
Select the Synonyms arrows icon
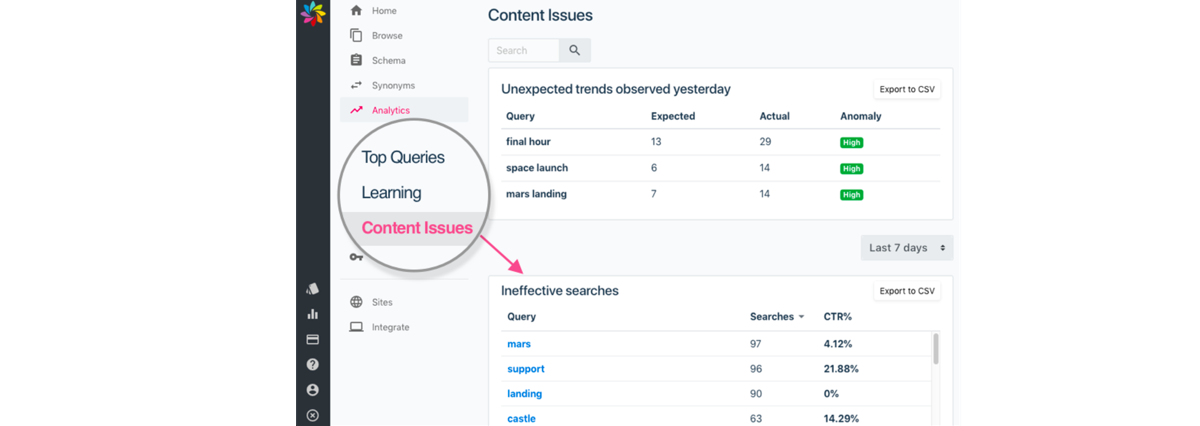coord(356,85)
